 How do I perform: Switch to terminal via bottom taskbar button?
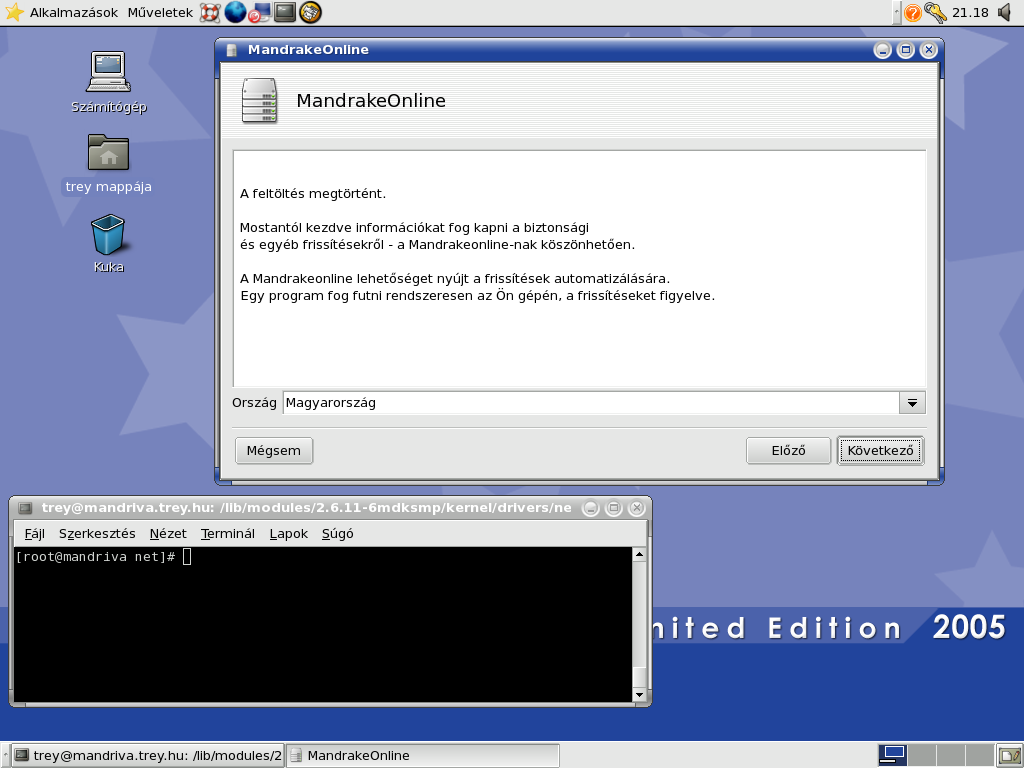148,756
